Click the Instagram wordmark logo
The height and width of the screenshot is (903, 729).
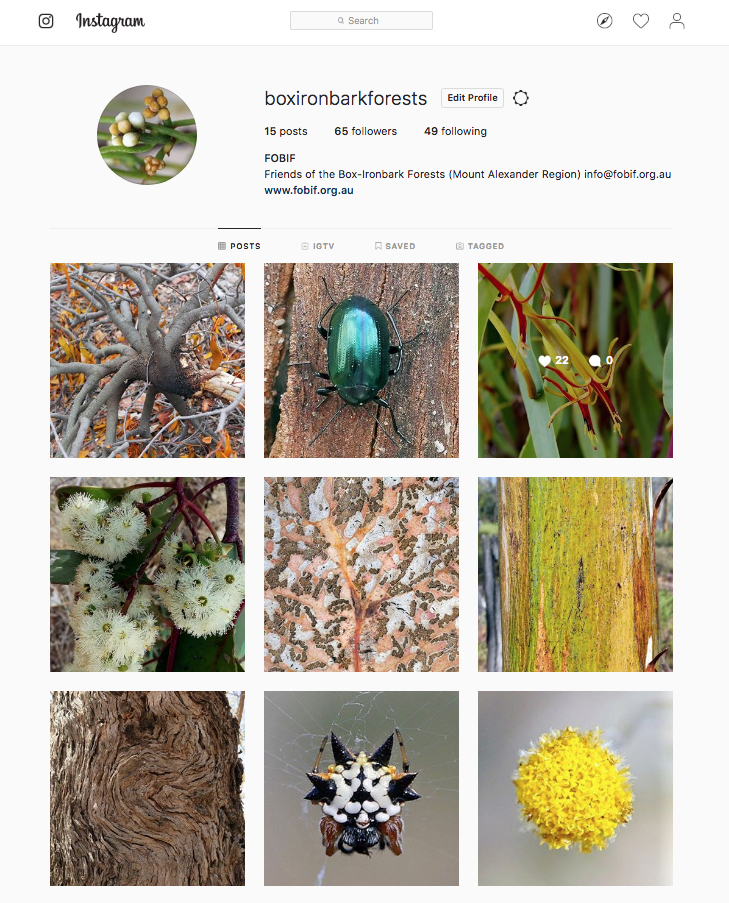click(x=110, y=22)
